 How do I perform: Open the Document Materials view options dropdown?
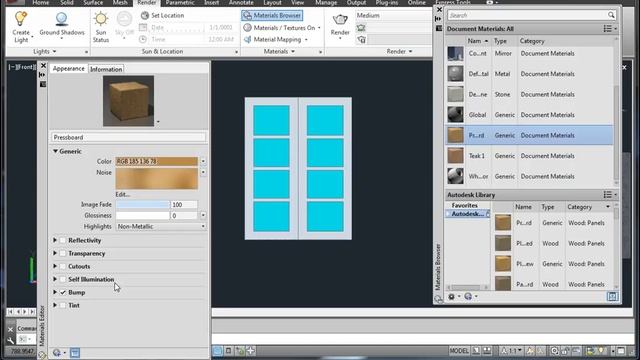pos(610,29)
